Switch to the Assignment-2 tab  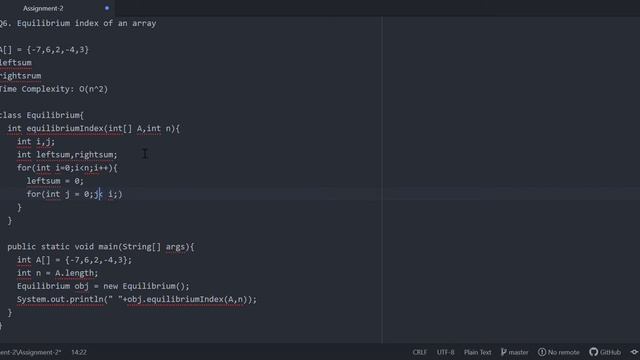click(x=43, y=8)
